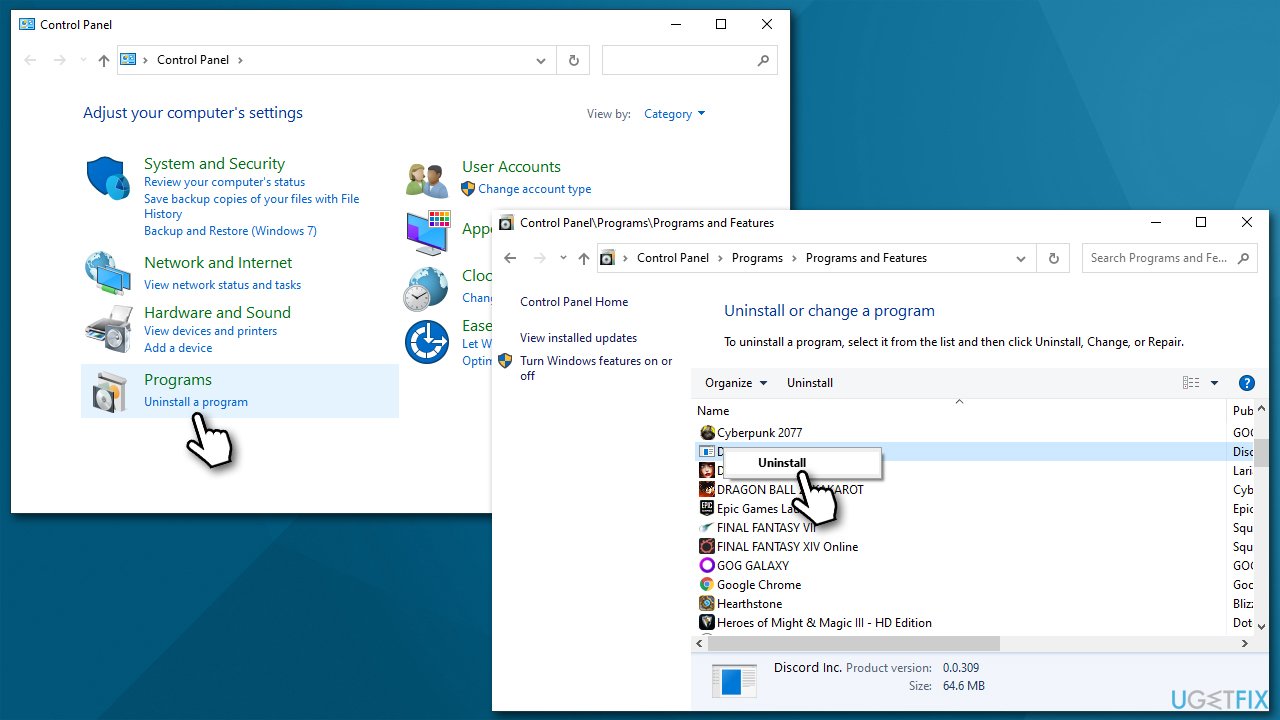The width and height of the screenshot is (1280, 720).
Task: Refresh the Programs and Features window
Action: click(1053, 258)
